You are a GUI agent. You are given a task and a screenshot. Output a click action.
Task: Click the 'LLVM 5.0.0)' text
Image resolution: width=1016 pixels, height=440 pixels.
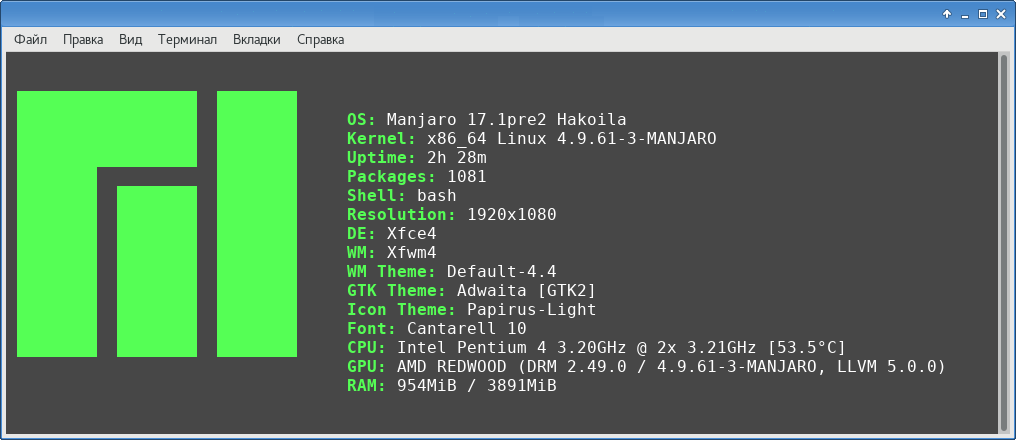(x=890, y=366)
